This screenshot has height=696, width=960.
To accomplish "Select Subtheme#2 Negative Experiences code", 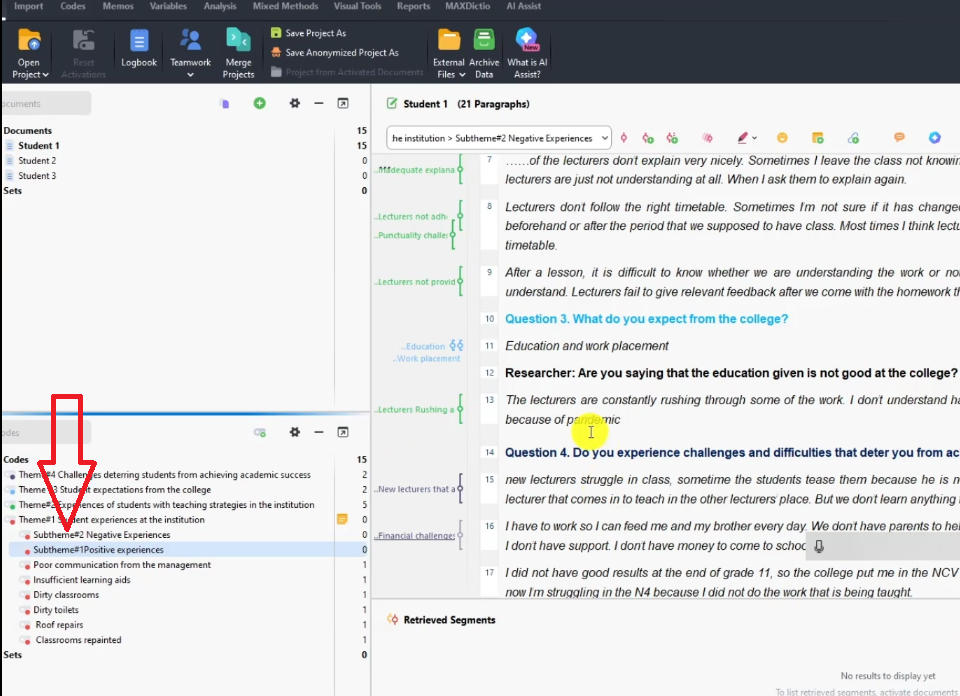I will click(102, 534).
